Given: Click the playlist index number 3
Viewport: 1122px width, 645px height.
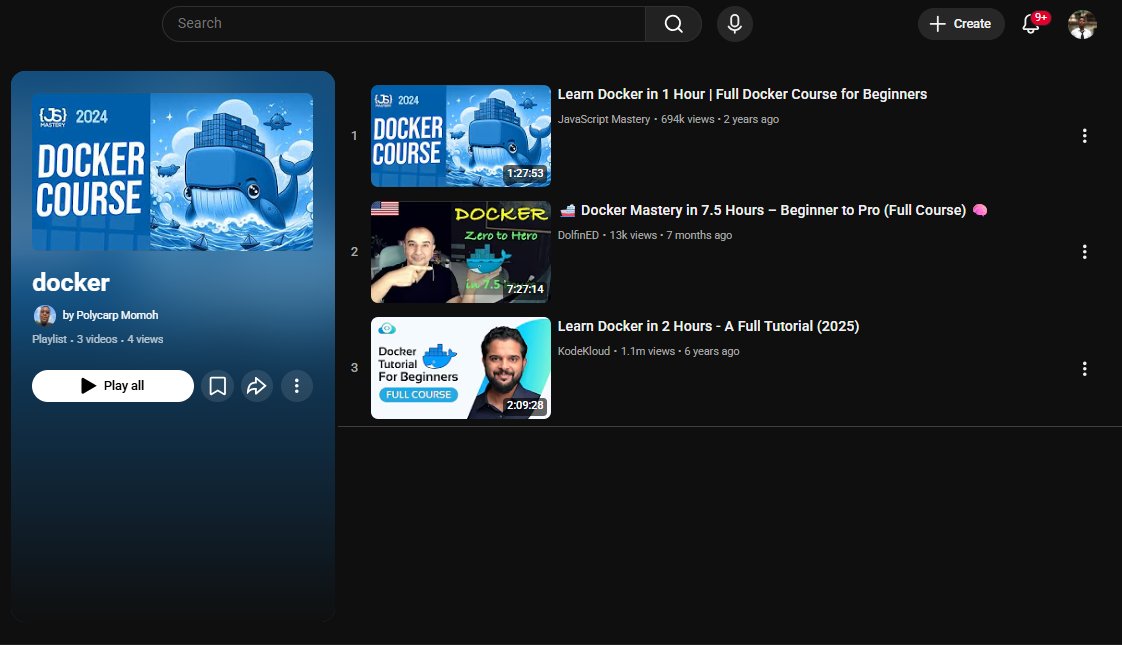Looking at the screenshot, I should point(354,368).
